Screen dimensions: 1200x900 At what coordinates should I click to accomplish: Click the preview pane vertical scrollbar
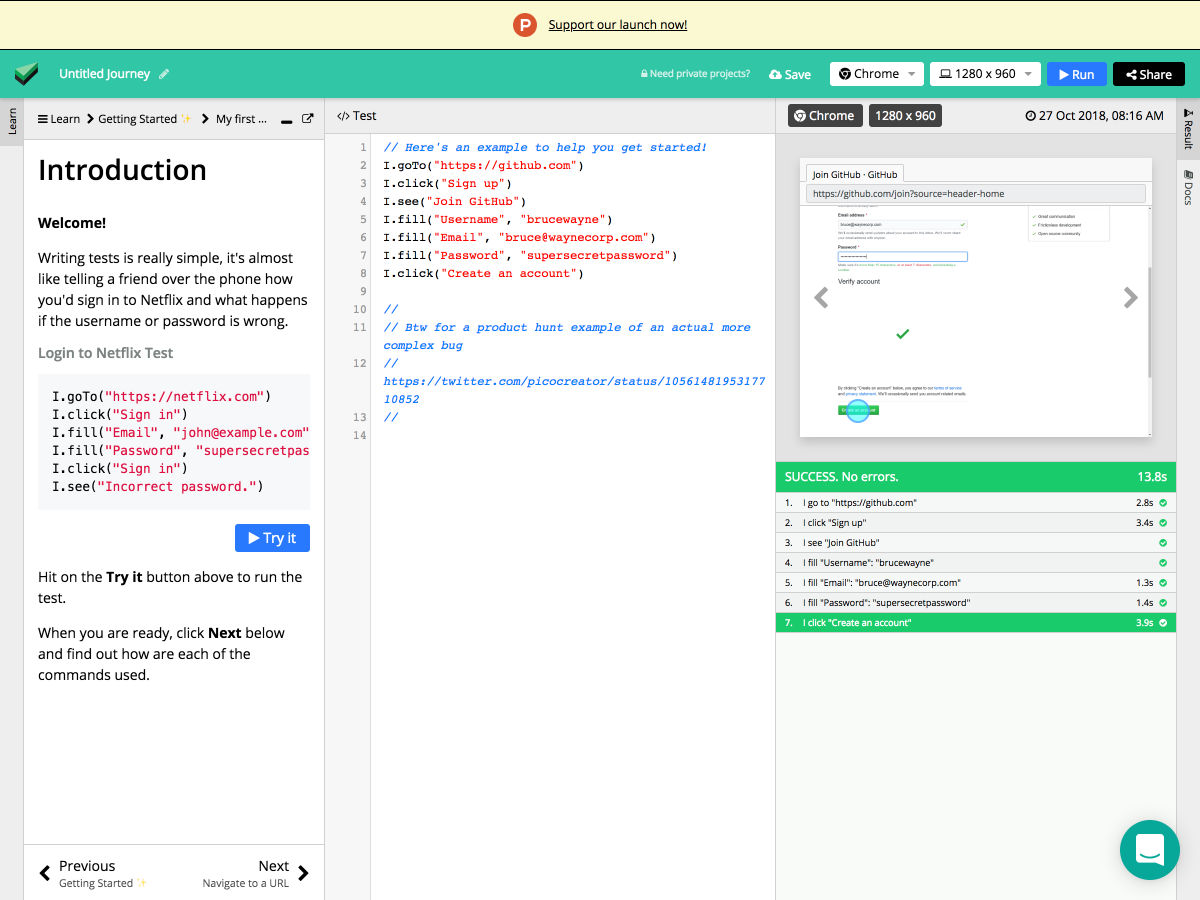pos(1148,322)
